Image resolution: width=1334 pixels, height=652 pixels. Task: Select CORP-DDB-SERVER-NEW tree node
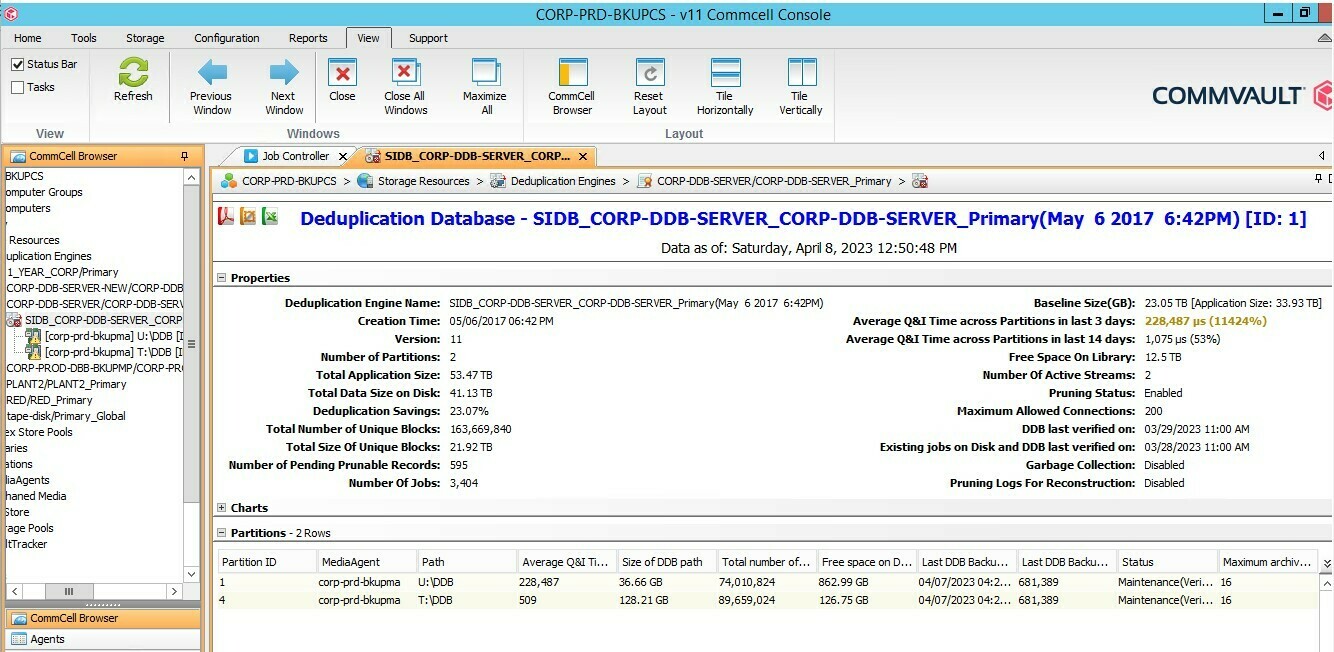tap(94, 288)
